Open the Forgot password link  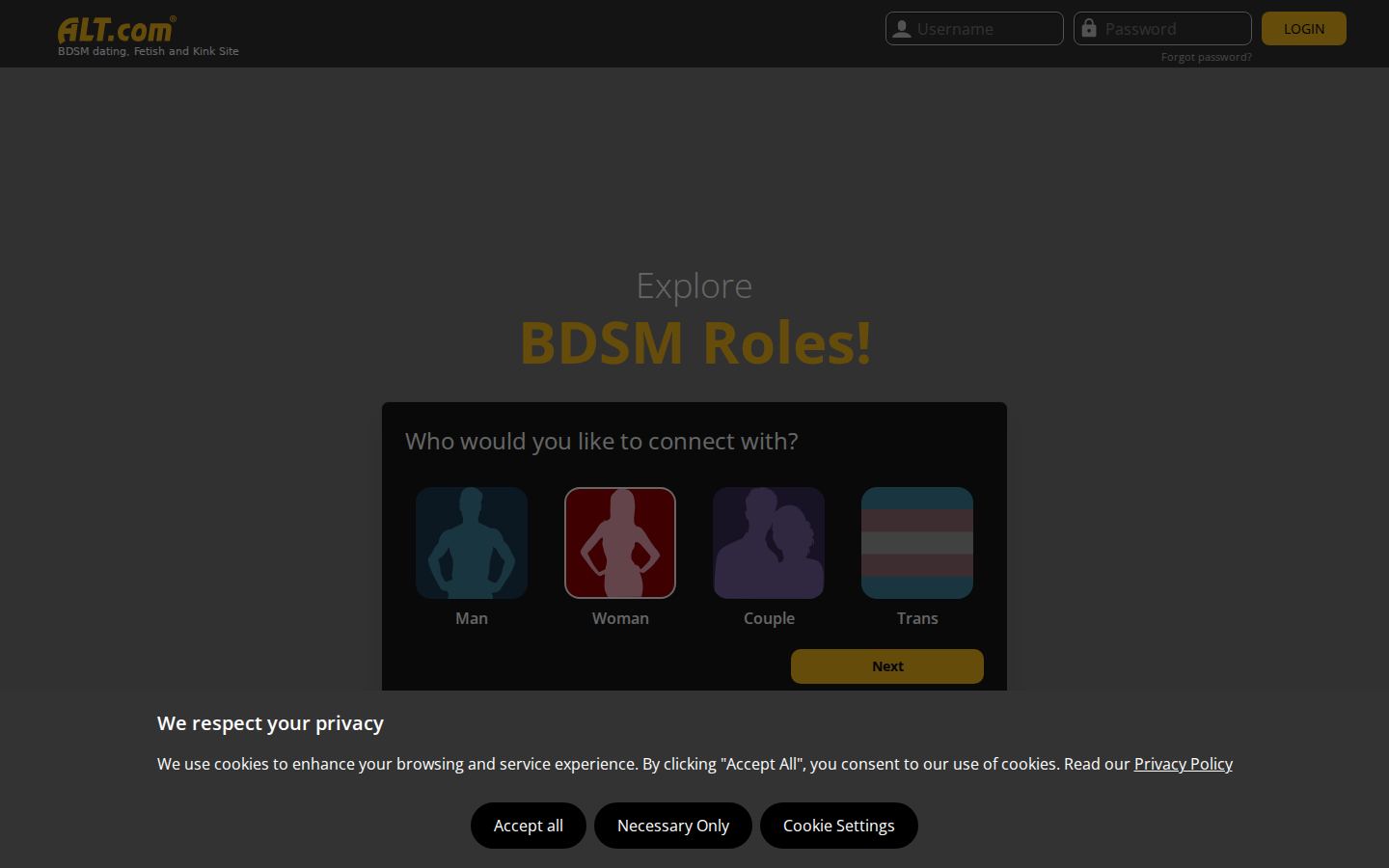tap(1207, 57)
